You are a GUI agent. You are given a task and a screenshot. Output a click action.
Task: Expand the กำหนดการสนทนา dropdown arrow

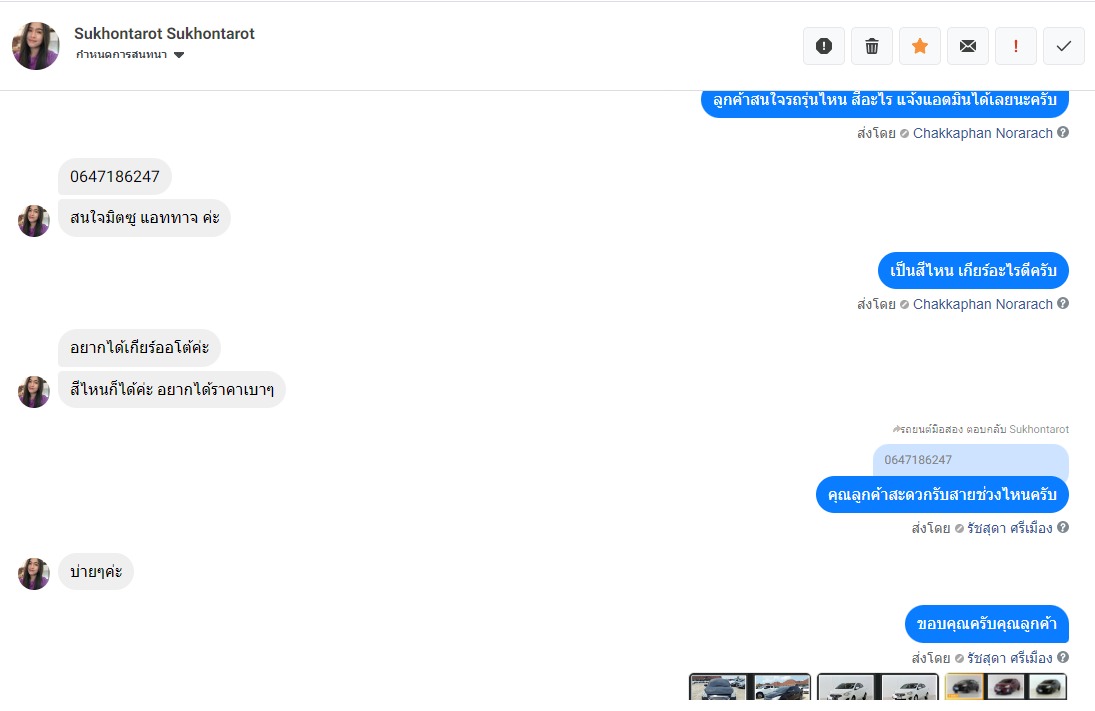[179, 55]
